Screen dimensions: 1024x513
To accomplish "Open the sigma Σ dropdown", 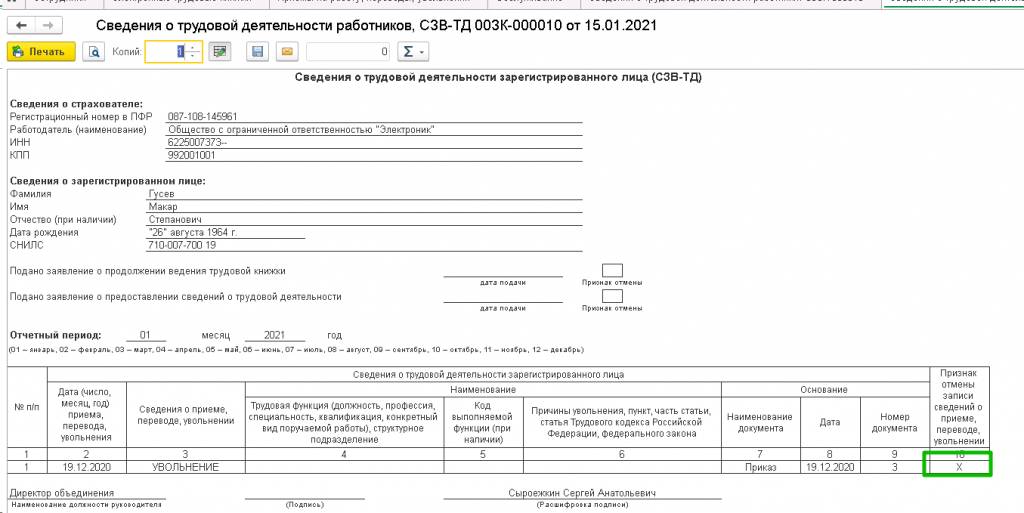I will click(x=412, y=52).
